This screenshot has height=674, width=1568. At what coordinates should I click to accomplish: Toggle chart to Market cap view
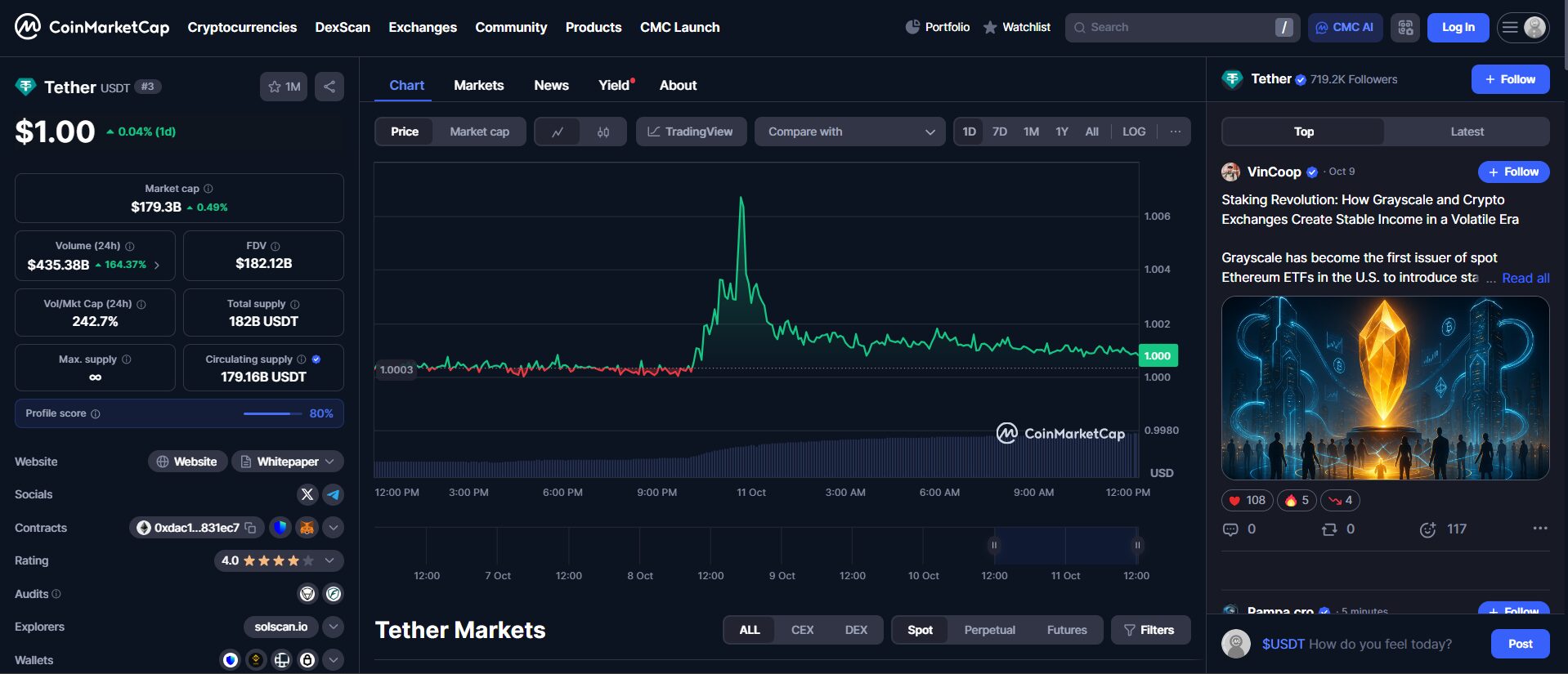coord(479,132)
